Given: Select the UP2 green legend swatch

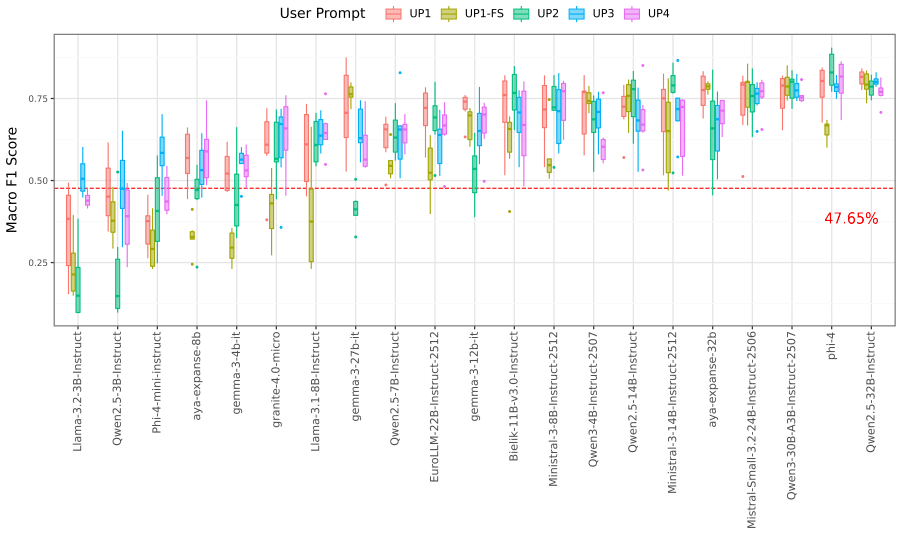Looking at the screenshot, I should (521, 14).
